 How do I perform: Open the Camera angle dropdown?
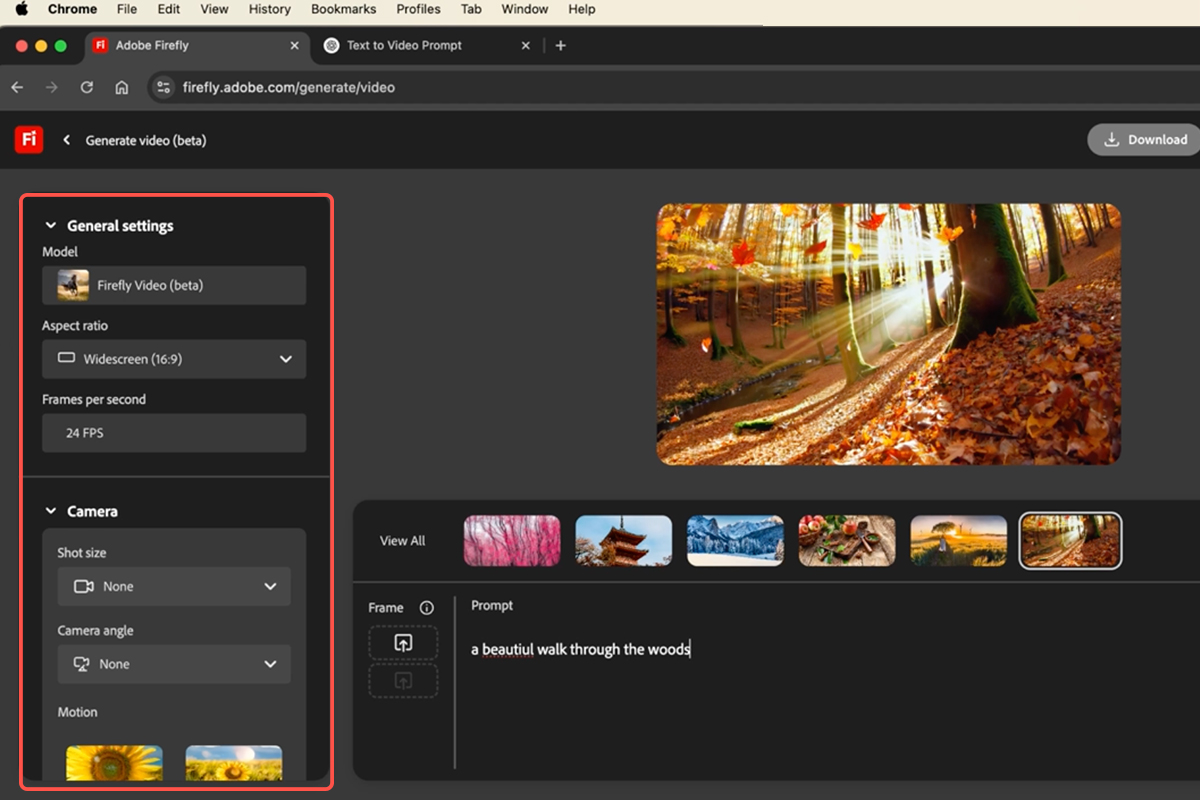[174, 664]
